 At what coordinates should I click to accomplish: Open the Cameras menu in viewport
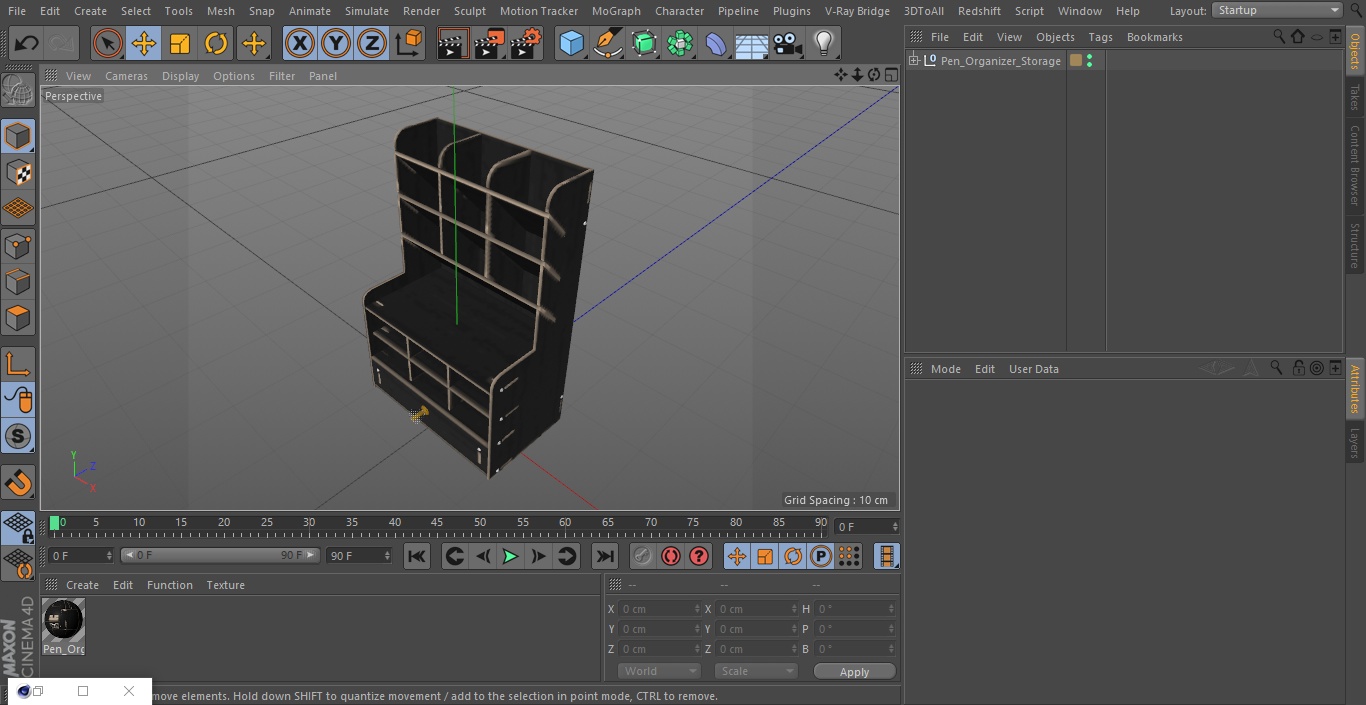click(126, 76)
